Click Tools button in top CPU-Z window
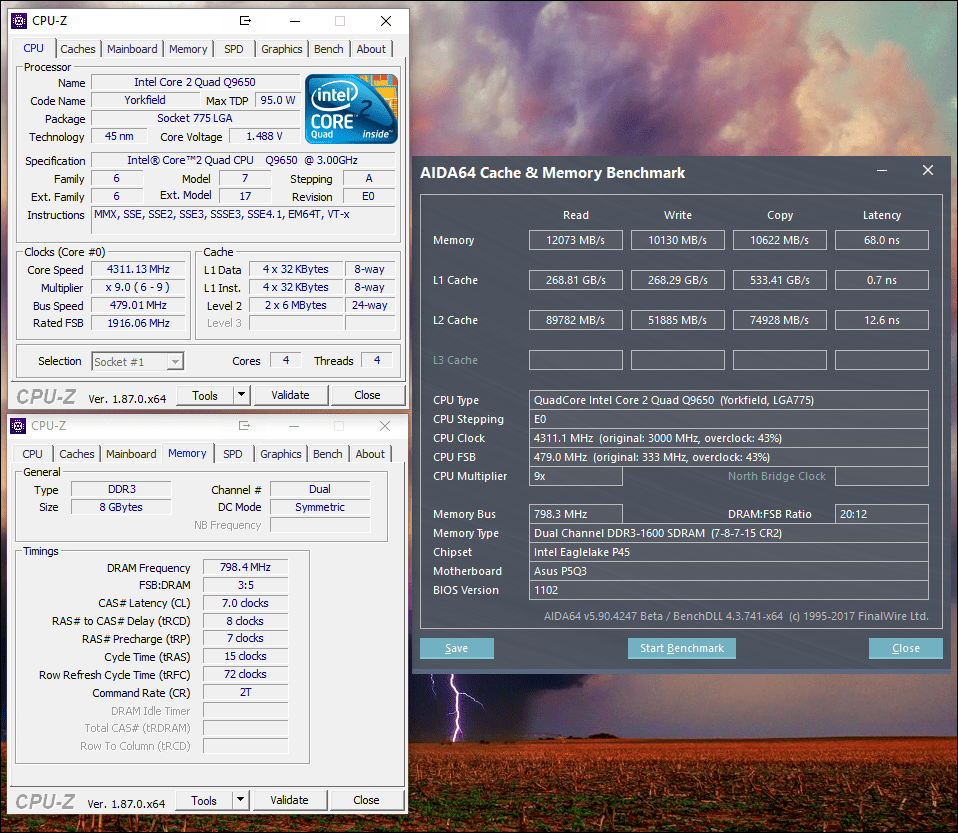 (205, 395)
